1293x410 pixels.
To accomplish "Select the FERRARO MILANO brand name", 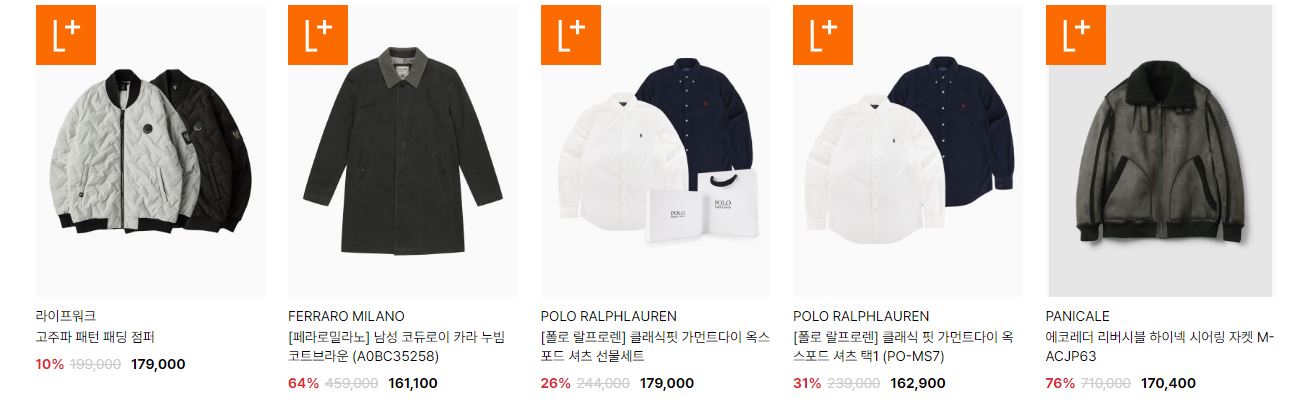I will tap(346, 316).
